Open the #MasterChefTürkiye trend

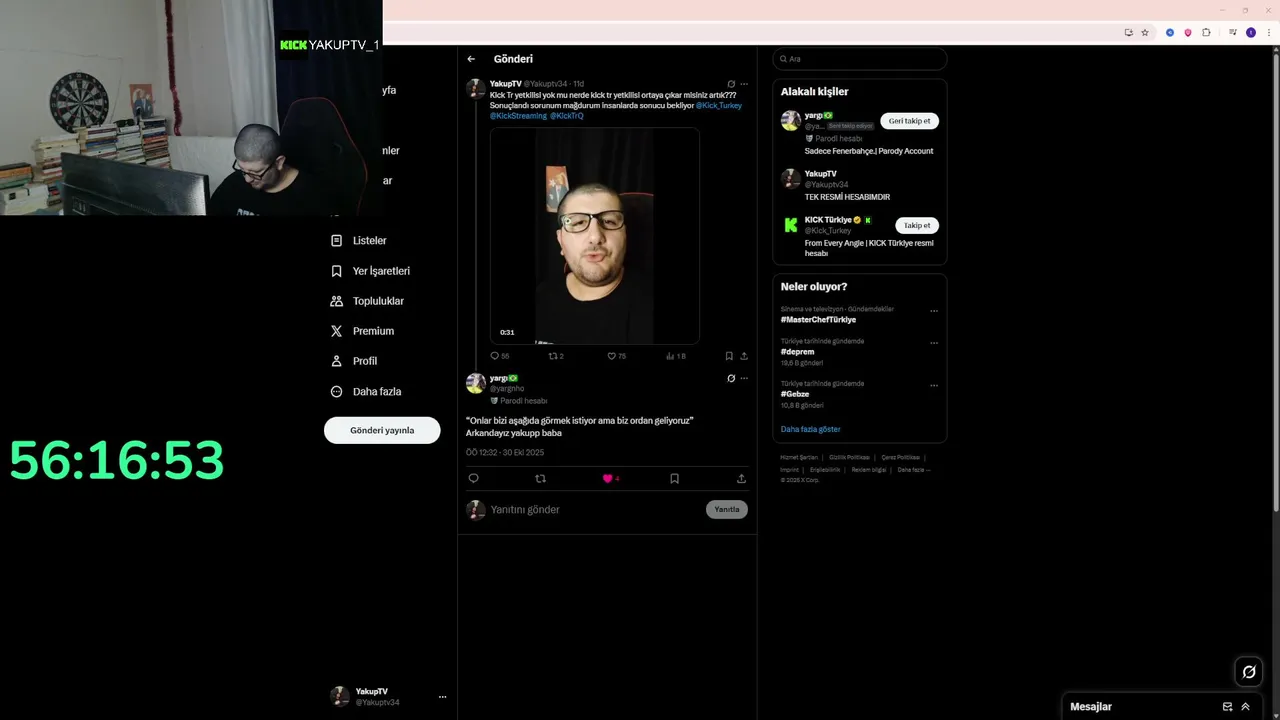818,320
